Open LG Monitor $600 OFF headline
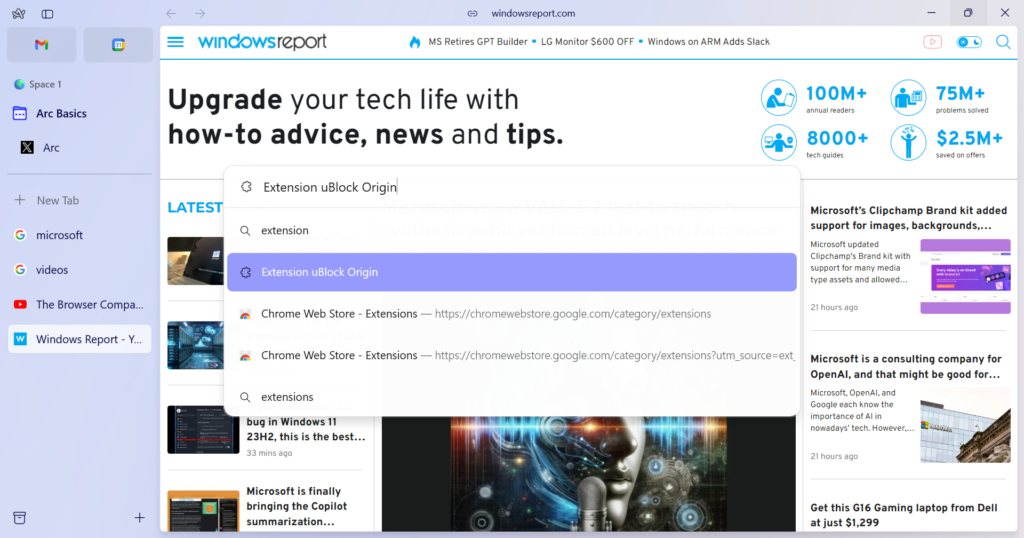 point(587,42)
